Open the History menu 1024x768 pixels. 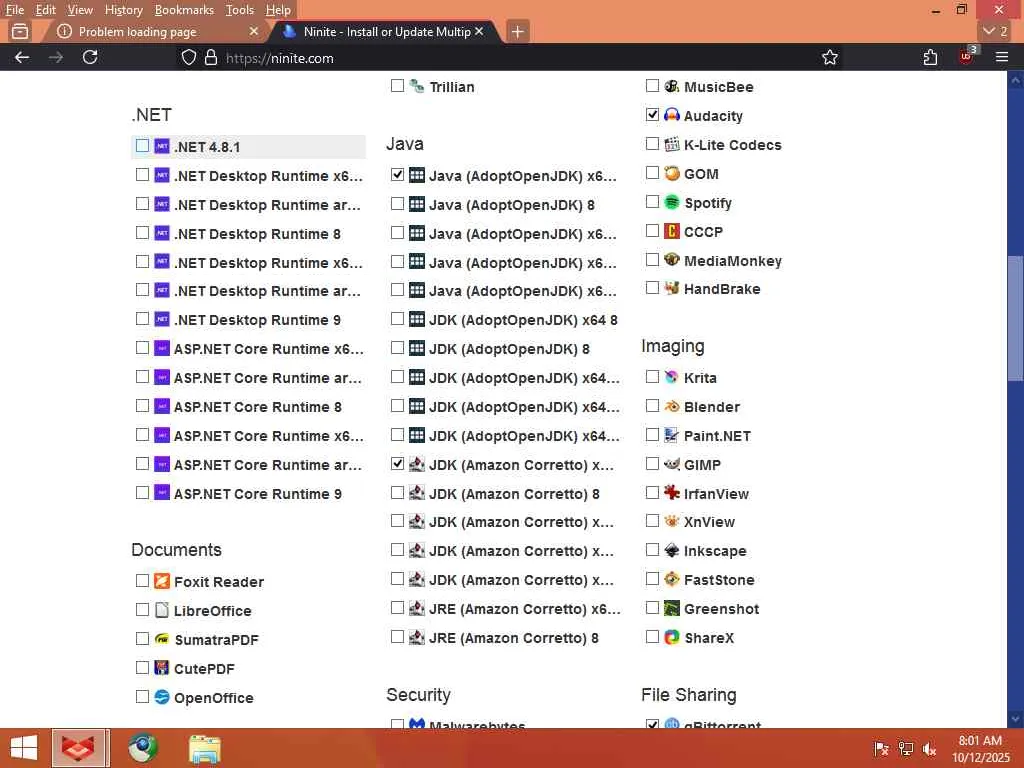click(123, 10)
